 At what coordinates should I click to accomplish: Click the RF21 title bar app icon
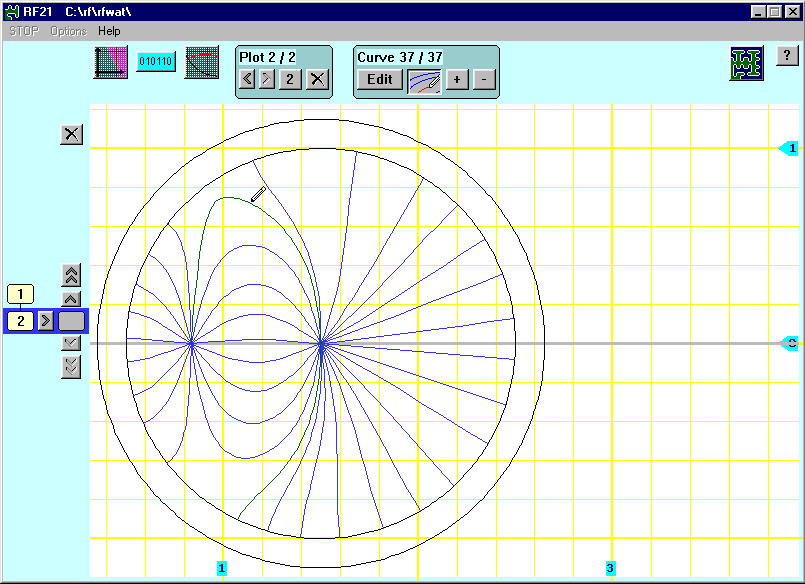(x=11, y=11)
